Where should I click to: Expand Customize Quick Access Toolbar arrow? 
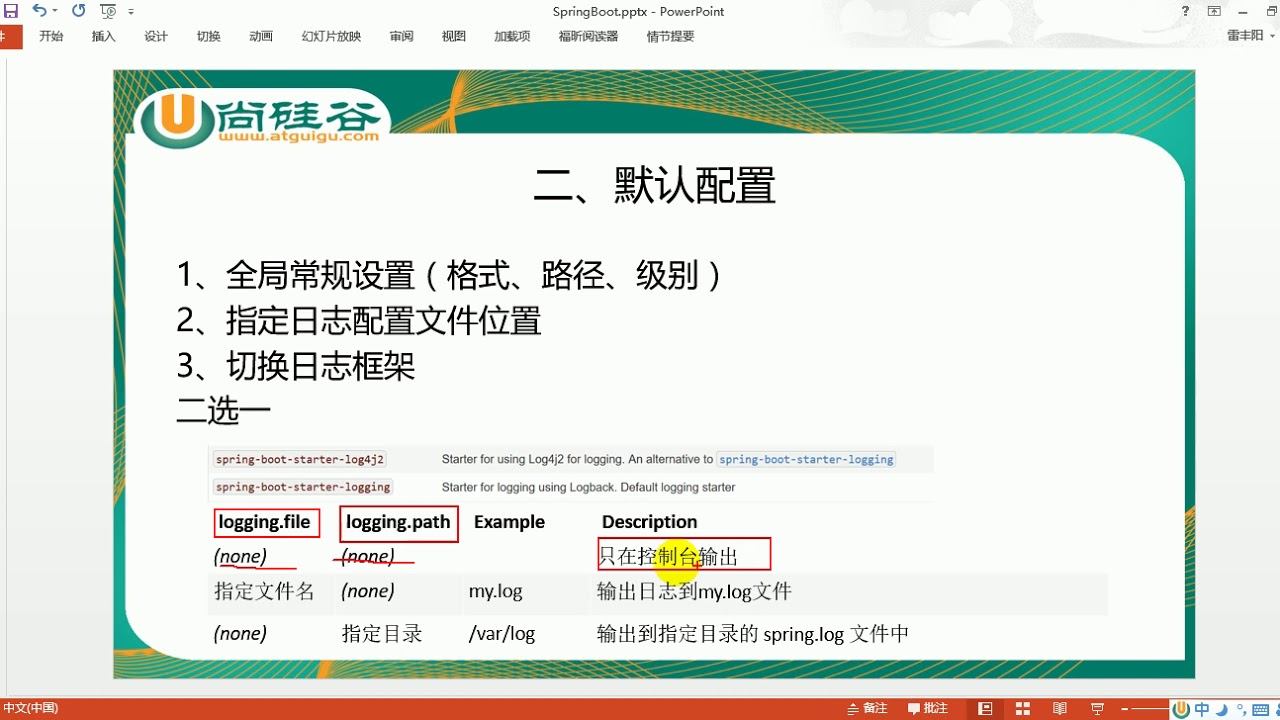coord(131,12)
